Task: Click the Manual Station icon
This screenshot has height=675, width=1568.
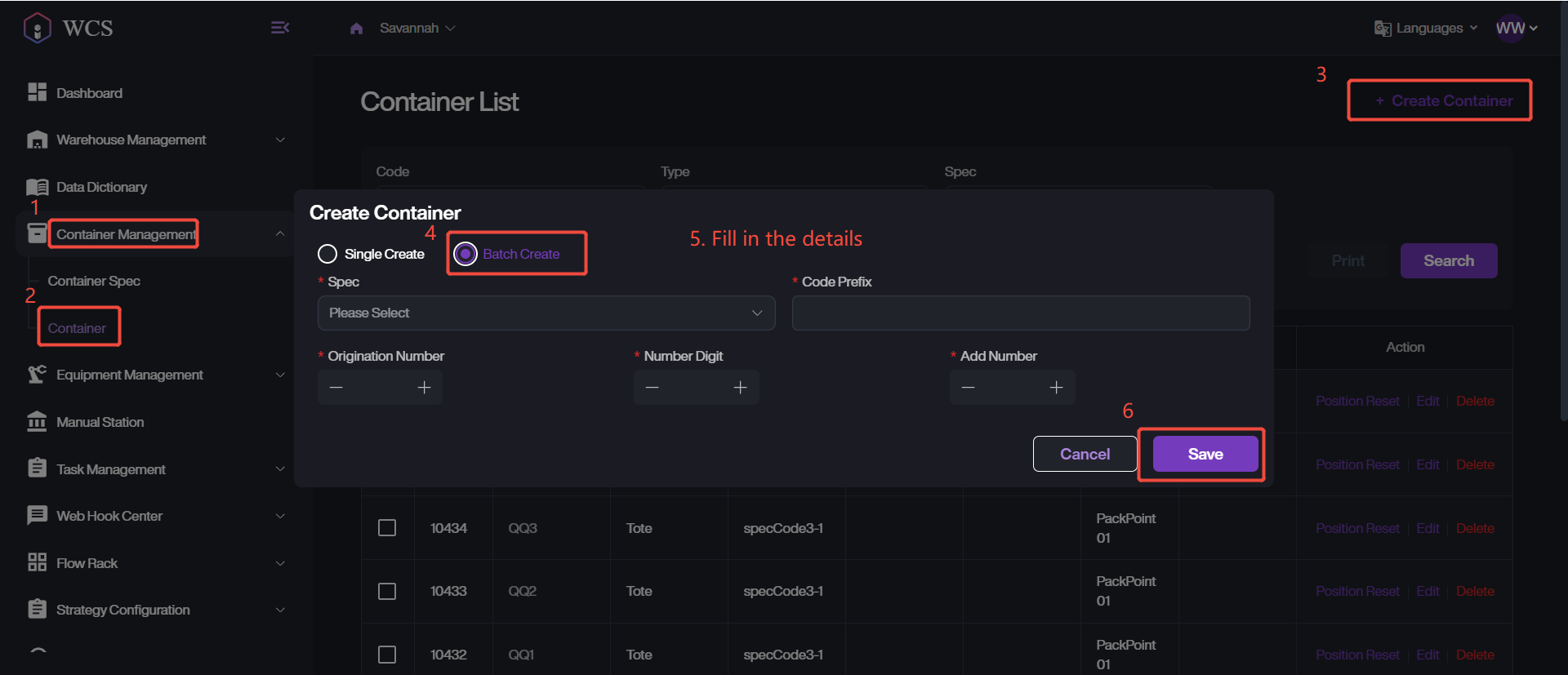Action: coord(37,422)
